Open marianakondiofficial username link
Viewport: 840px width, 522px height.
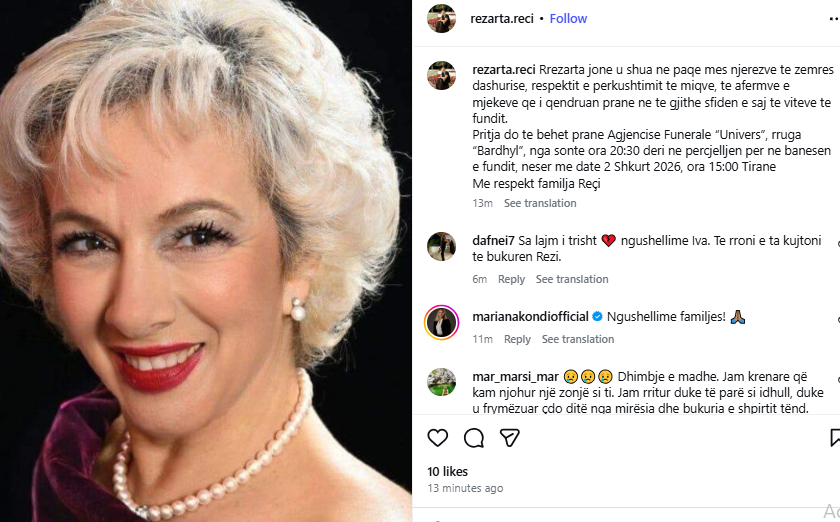(x=530, y=317)
